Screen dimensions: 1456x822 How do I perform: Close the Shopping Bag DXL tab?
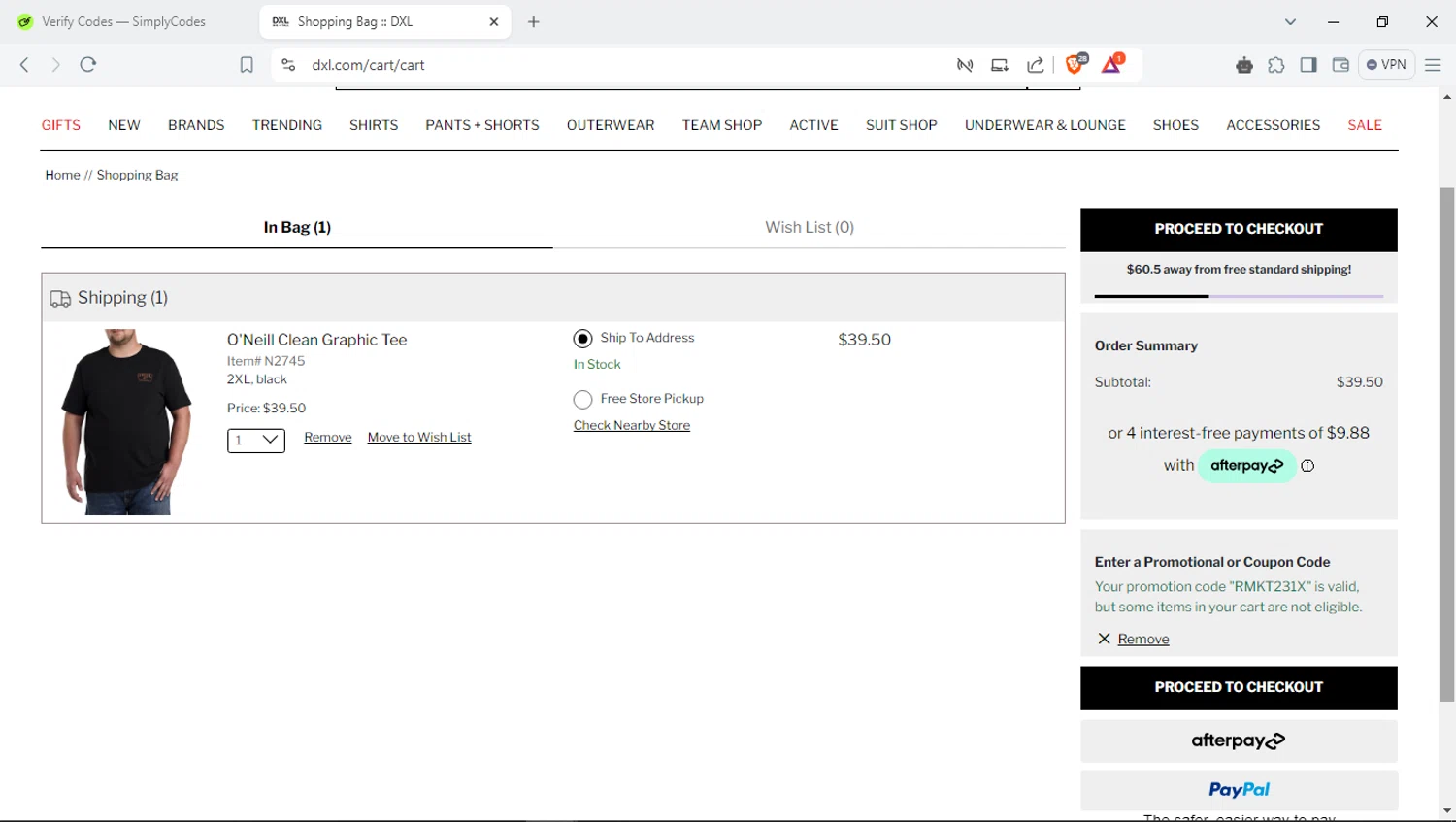pos(493,21)
